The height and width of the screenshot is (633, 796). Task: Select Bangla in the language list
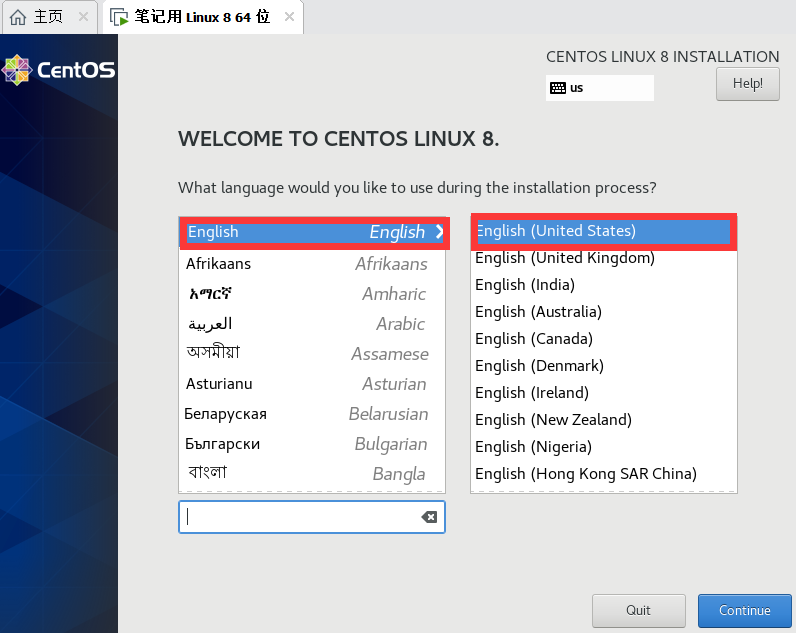click(312, 474)
